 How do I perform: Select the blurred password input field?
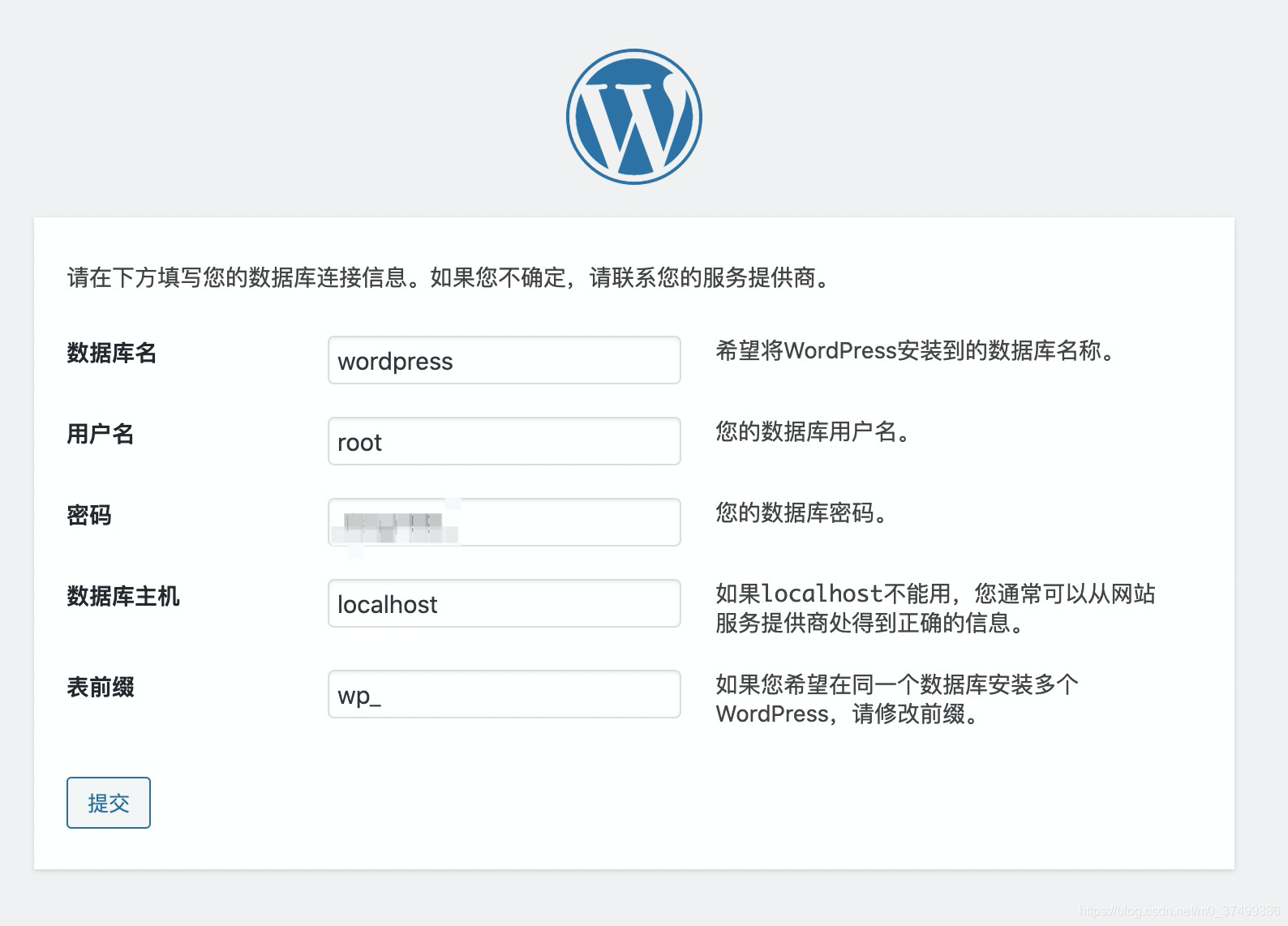coord(504,522)
